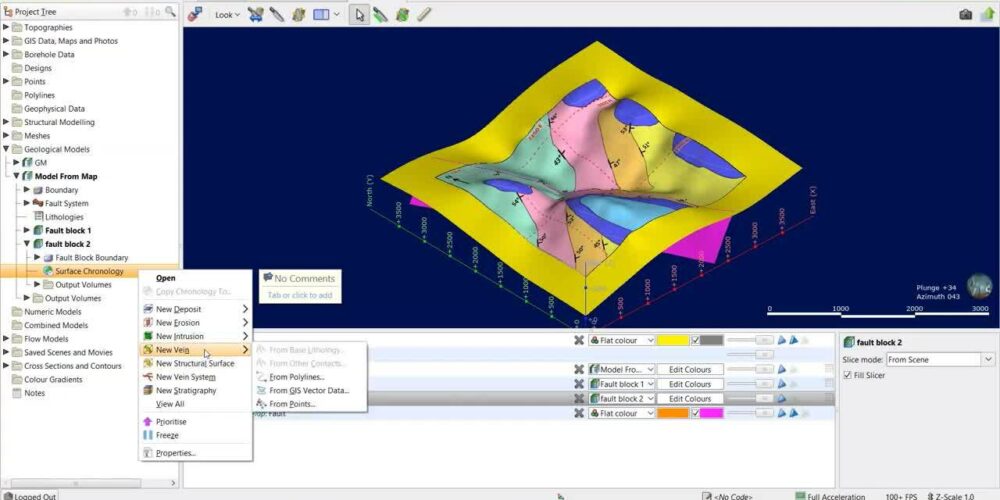
Task: Select From GIS Vector Data... option
Action: coord(310,390)
